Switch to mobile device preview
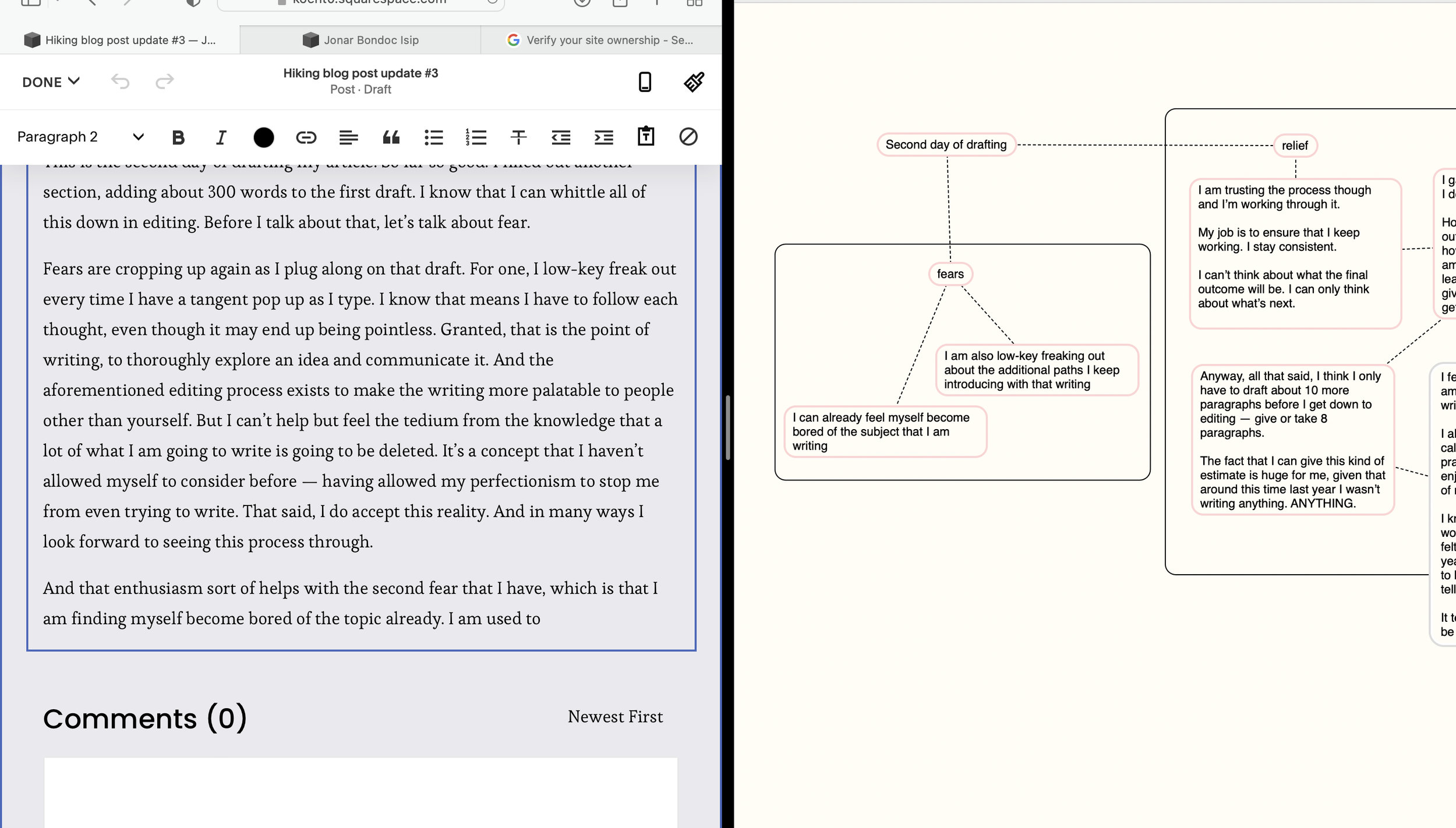 (x=645, y=82)
